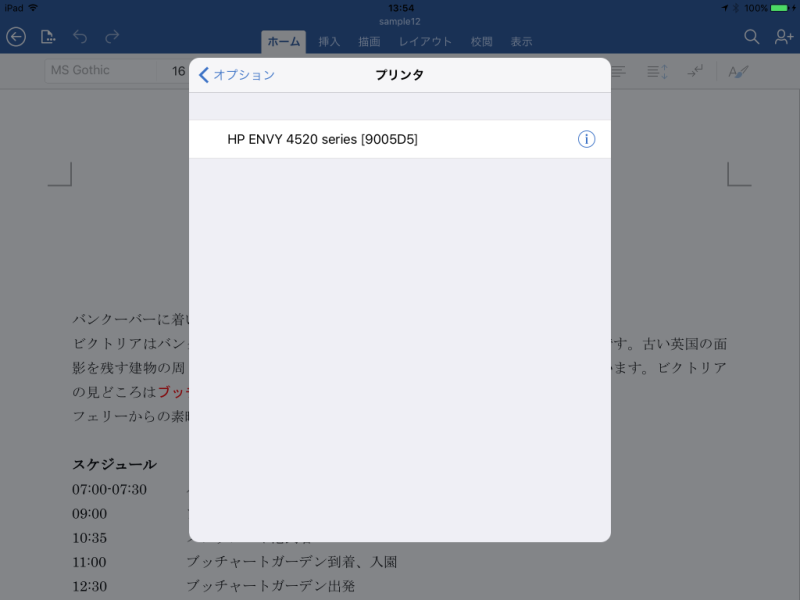The width and height of the screenshot is (800, 600).
Task: Switch to 表示 tab
Action: click(521, 42)
